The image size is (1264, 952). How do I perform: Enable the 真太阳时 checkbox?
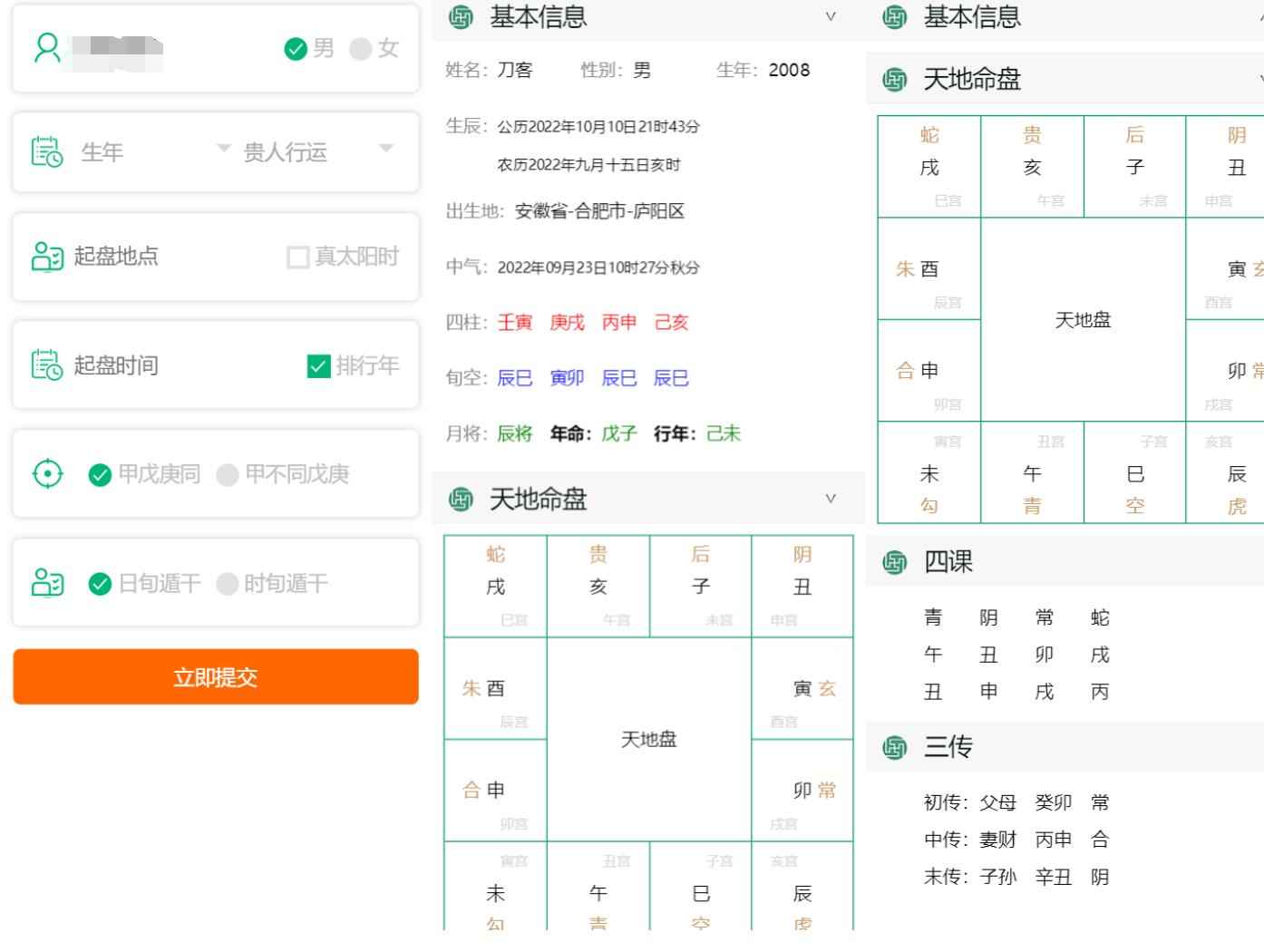click(x=297, y=257)
